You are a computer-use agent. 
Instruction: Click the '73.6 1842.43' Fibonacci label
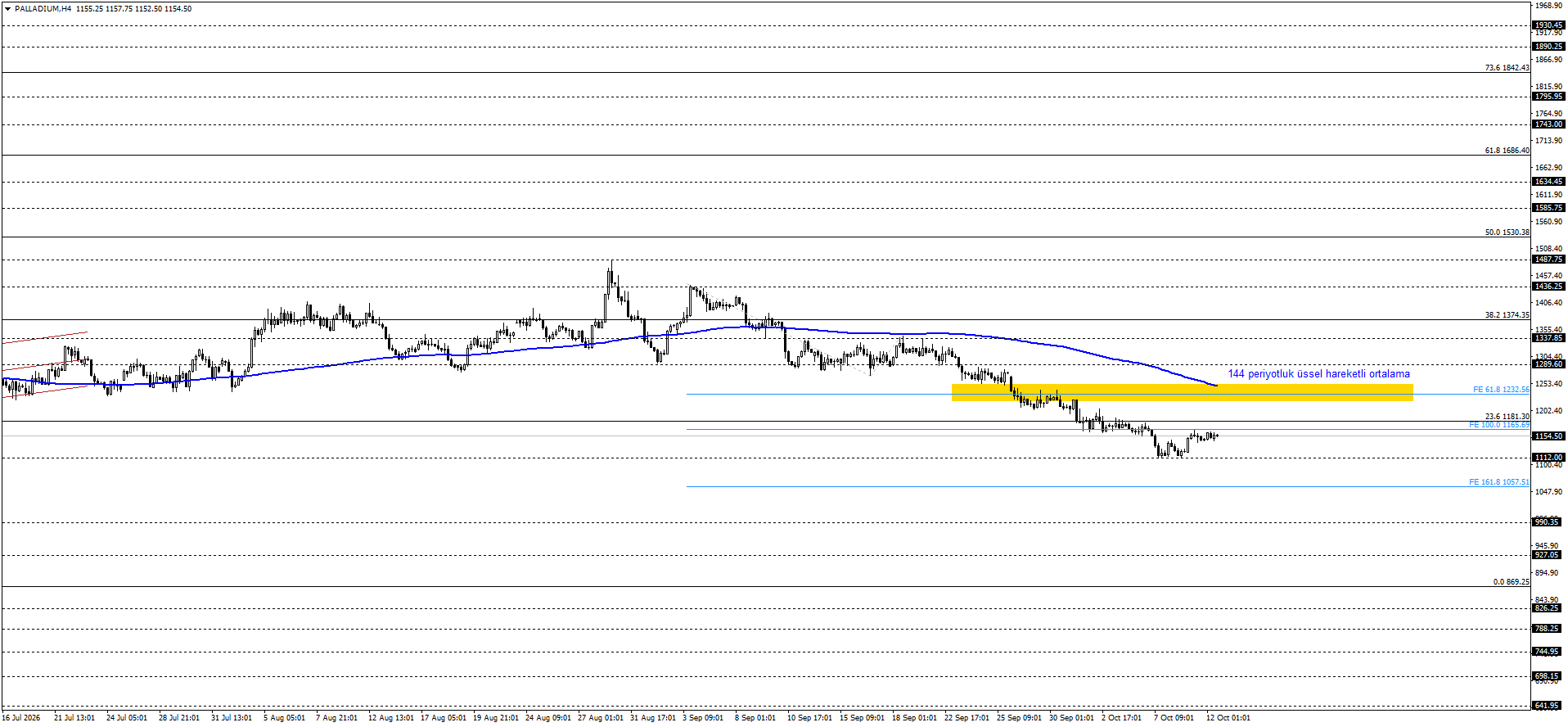point(1507,68)
